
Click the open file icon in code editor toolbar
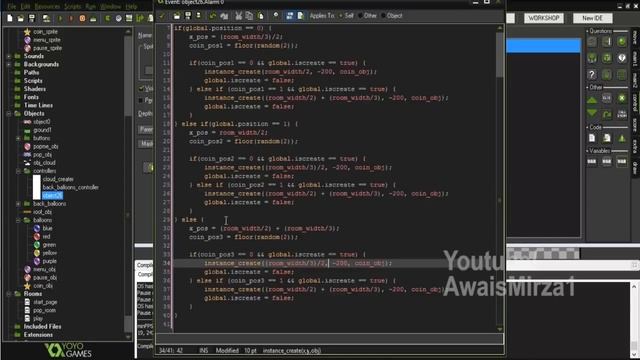pos(177,16)
